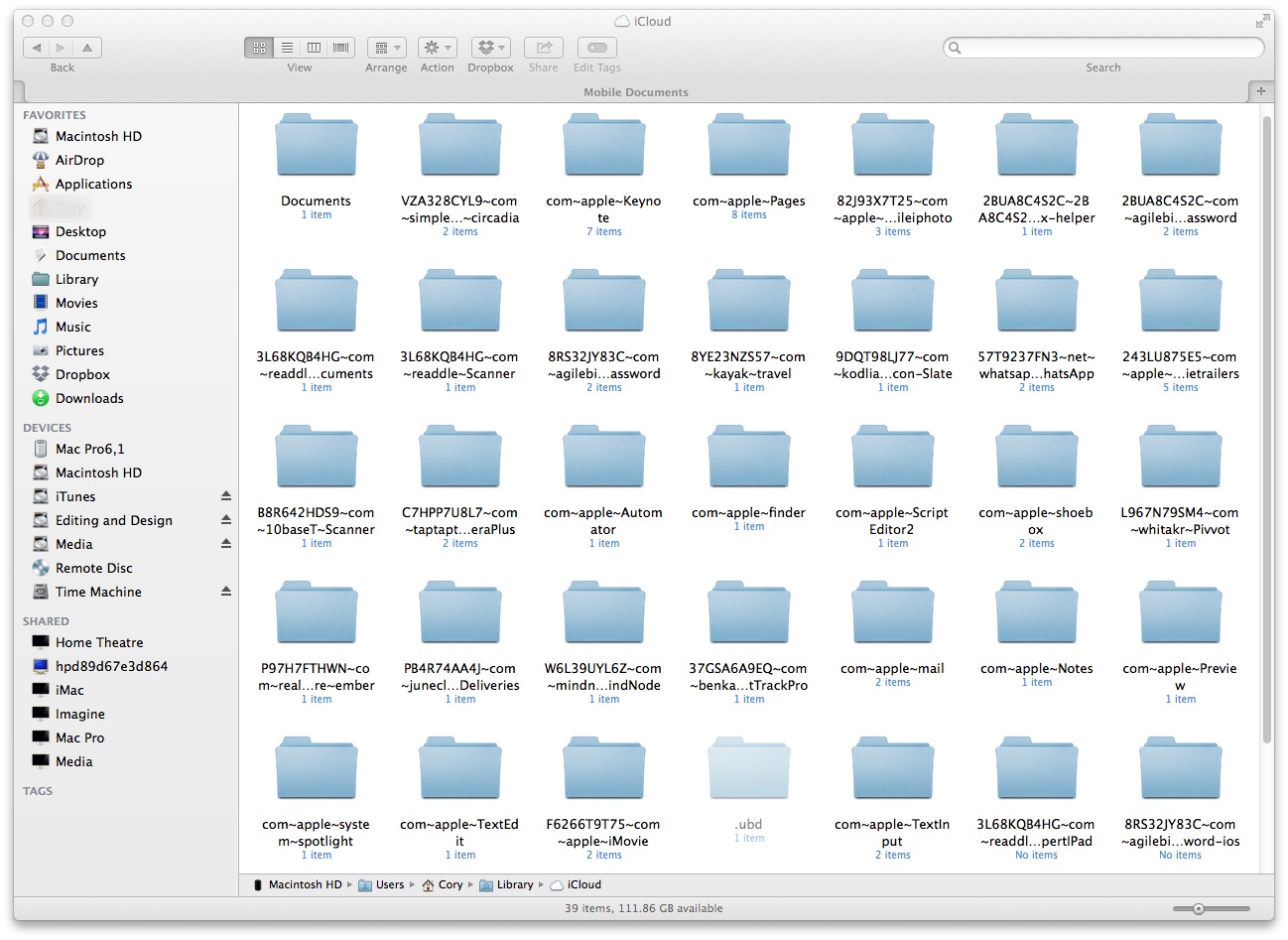Open Music in sidebar
Screen dimensions: 1288x940
(x=72, y=327)
